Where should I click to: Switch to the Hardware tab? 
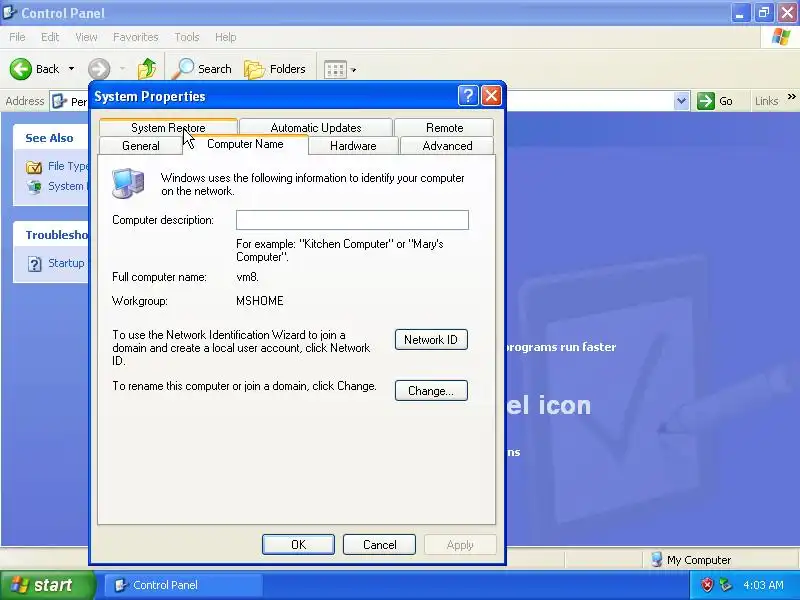point(353,146)
